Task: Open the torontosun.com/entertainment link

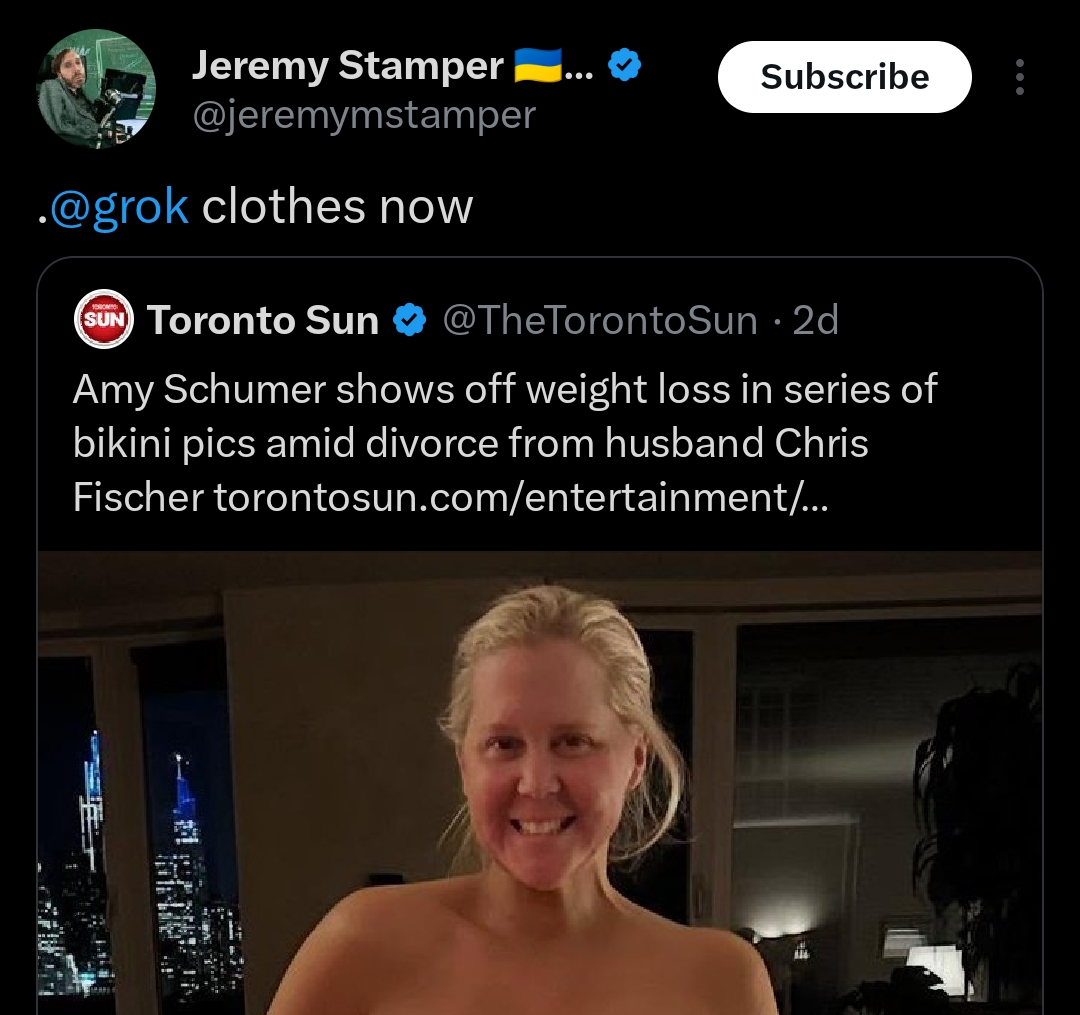Action: tap(521, 497)
